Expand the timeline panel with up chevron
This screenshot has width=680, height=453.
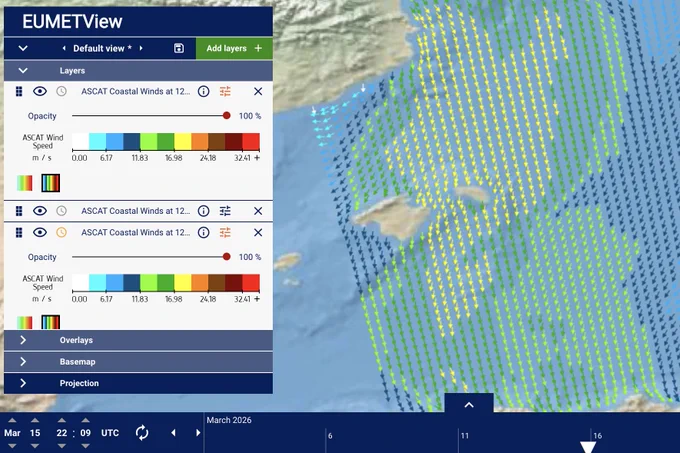469,404
